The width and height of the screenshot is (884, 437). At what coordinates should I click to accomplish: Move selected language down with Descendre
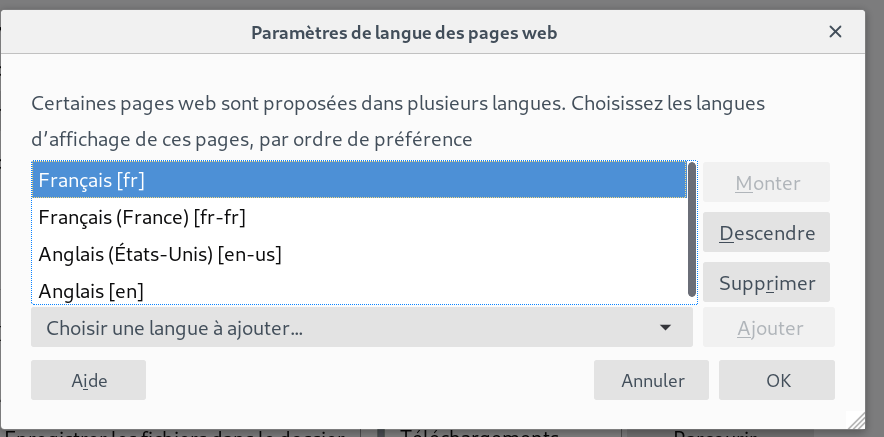(x=766, y=234)
